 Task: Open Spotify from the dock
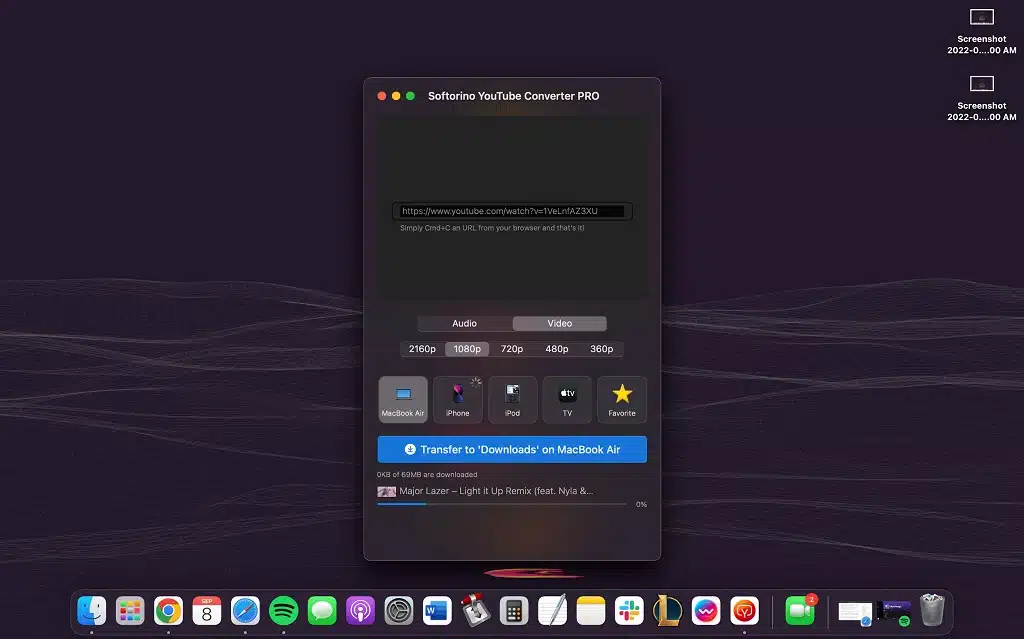pos(284,610)
